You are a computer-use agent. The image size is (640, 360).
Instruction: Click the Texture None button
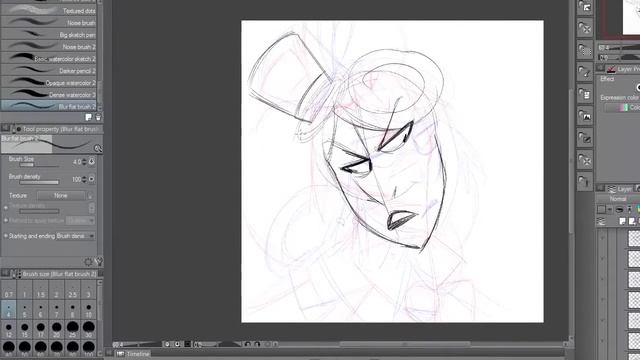[x=61, y=196]
